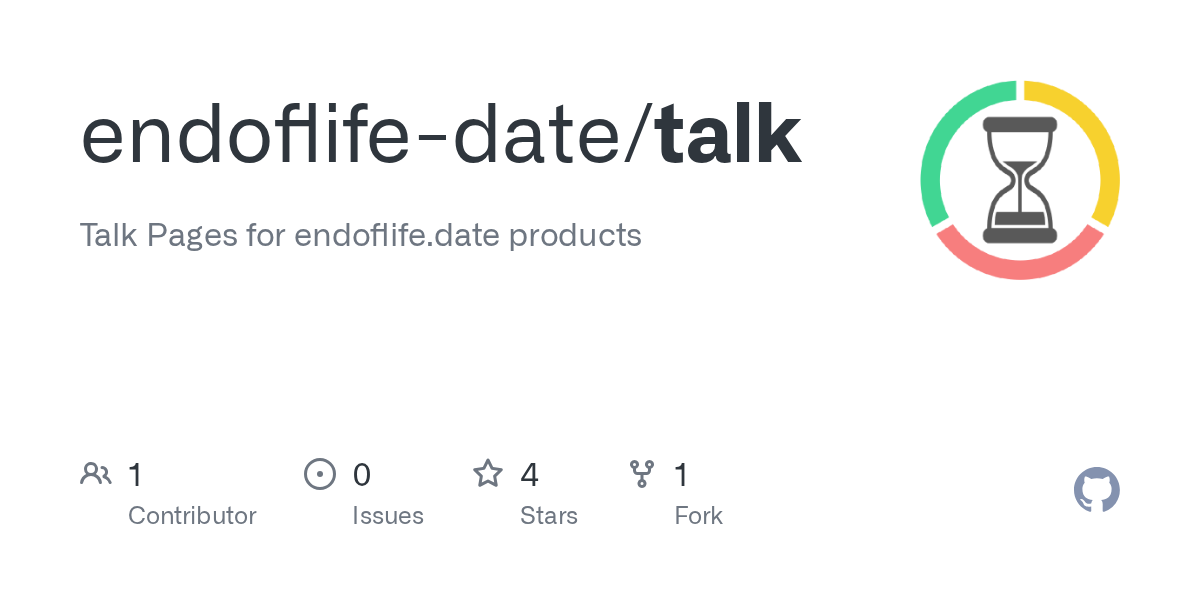Click the "Contributor" label
The width and height of the screenshot is (1200, 600).
coord(192,516)
